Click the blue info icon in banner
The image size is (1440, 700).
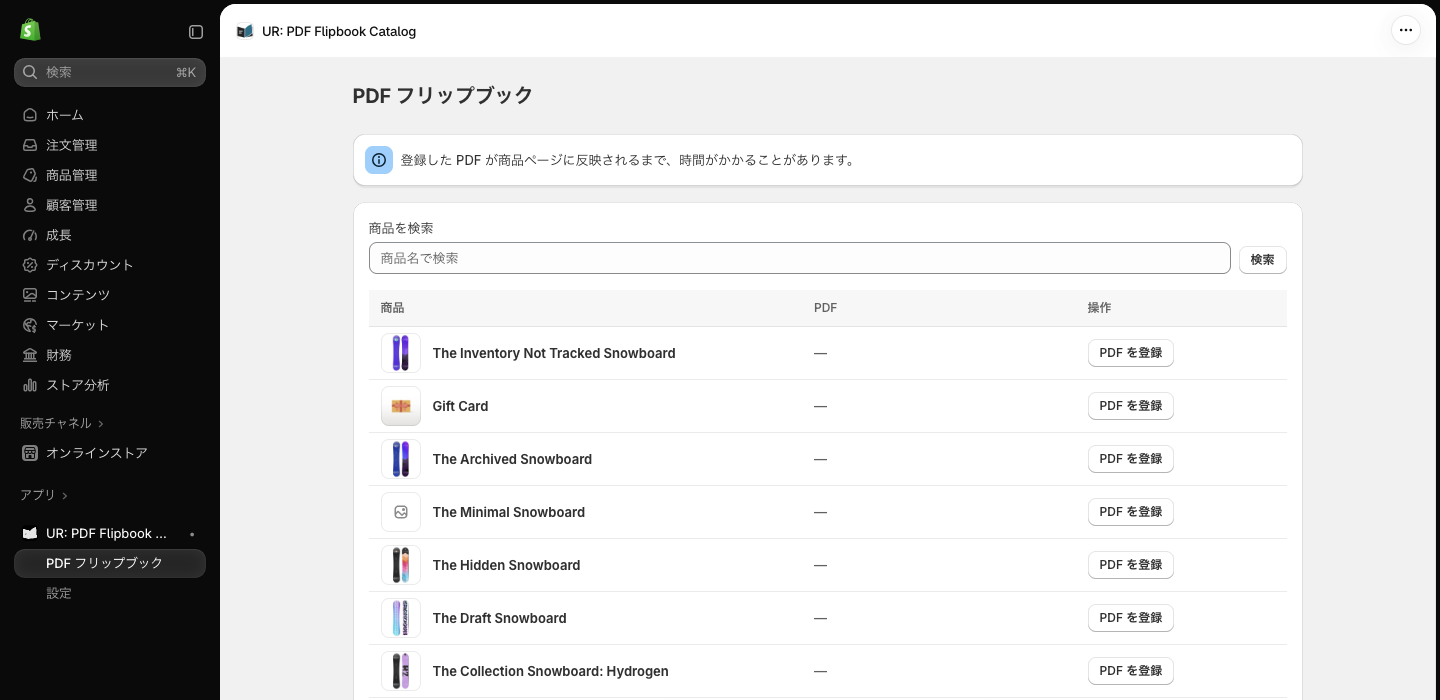coord(379,160)
